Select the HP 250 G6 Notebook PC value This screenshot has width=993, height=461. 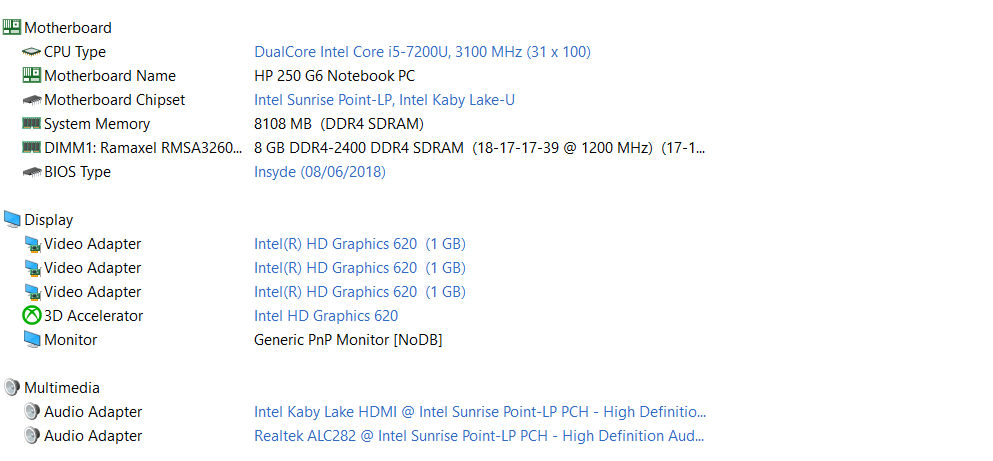tap(334, 76)
